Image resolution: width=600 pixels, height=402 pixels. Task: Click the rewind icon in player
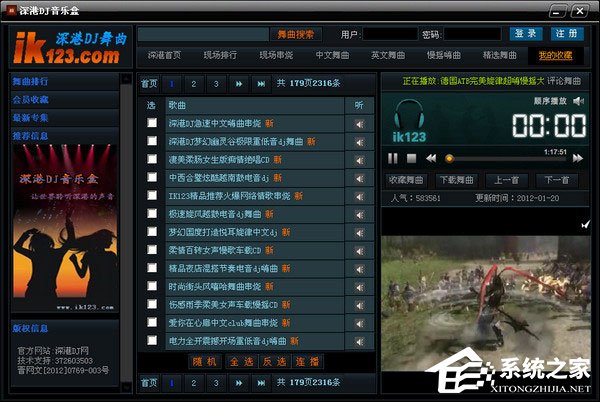(431, 158)
